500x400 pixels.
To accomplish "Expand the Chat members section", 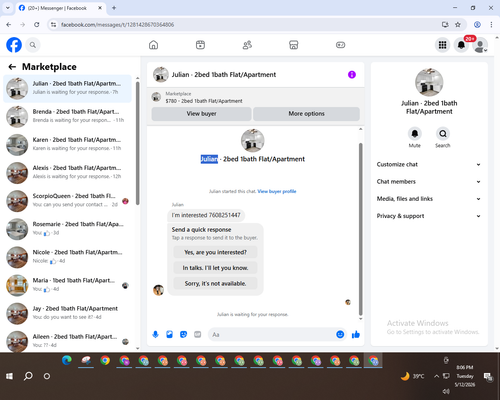I will [x=429, y=182].
